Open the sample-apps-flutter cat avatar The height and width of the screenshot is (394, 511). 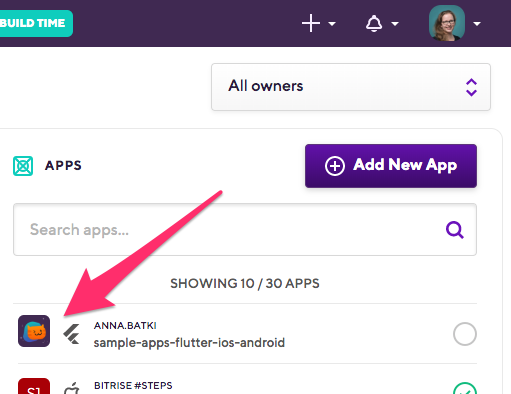tap(34, 331)
